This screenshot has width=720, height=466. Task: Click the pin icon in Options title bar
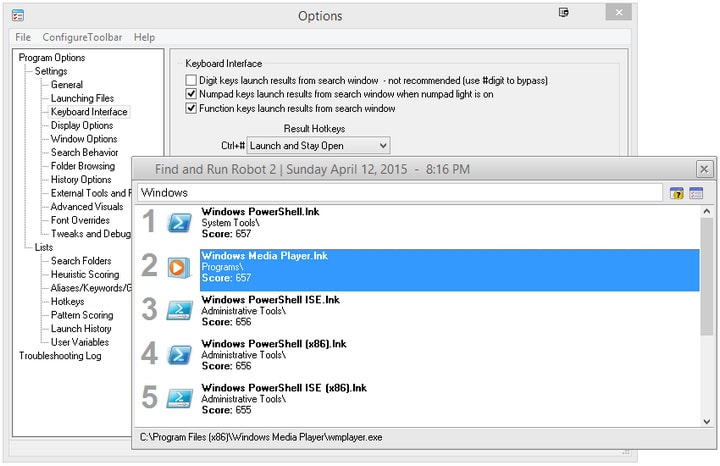click(563, 12)
